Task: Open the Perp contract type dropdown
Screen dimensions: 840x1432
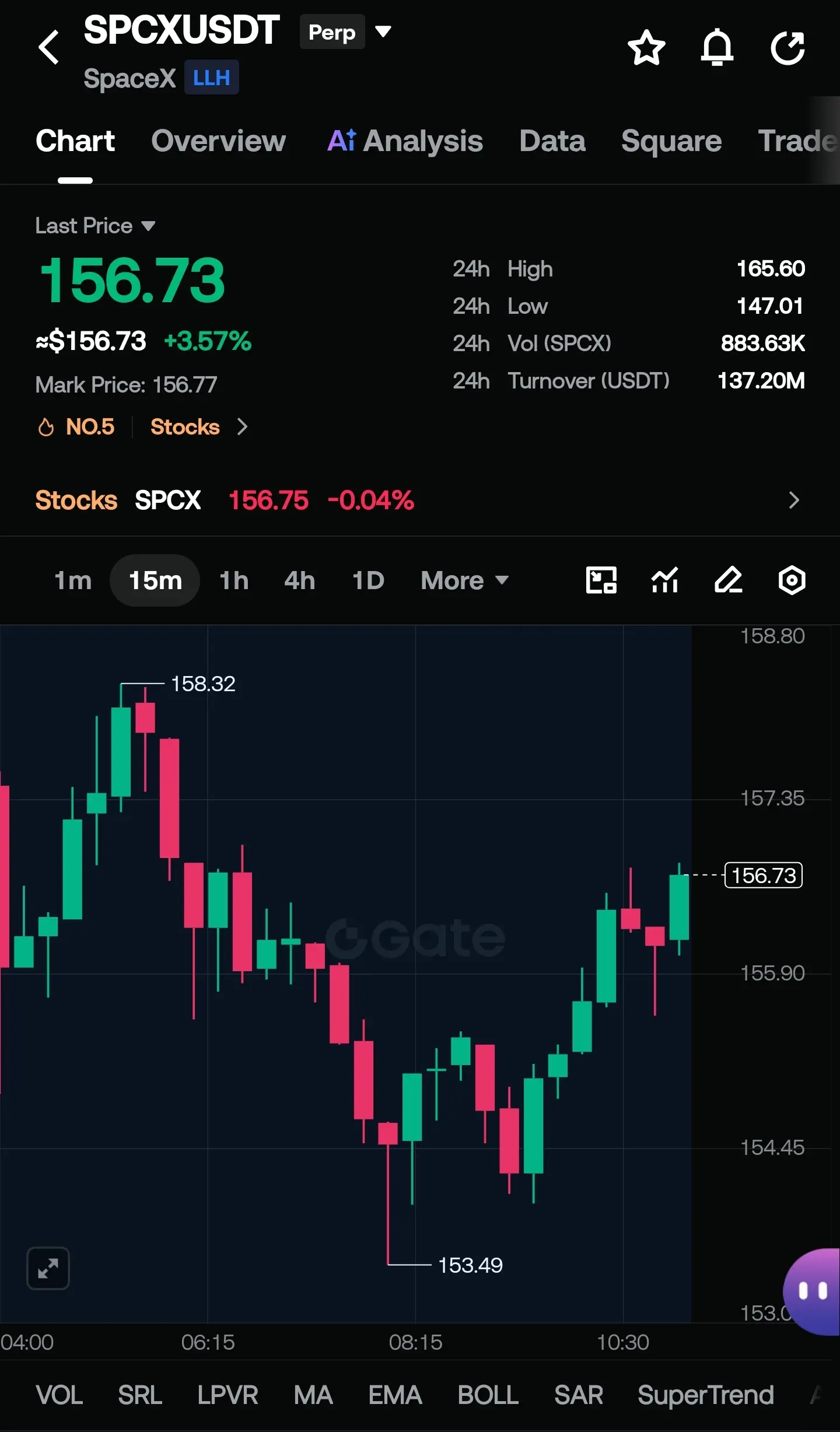Action: click(x=345, y=31)
